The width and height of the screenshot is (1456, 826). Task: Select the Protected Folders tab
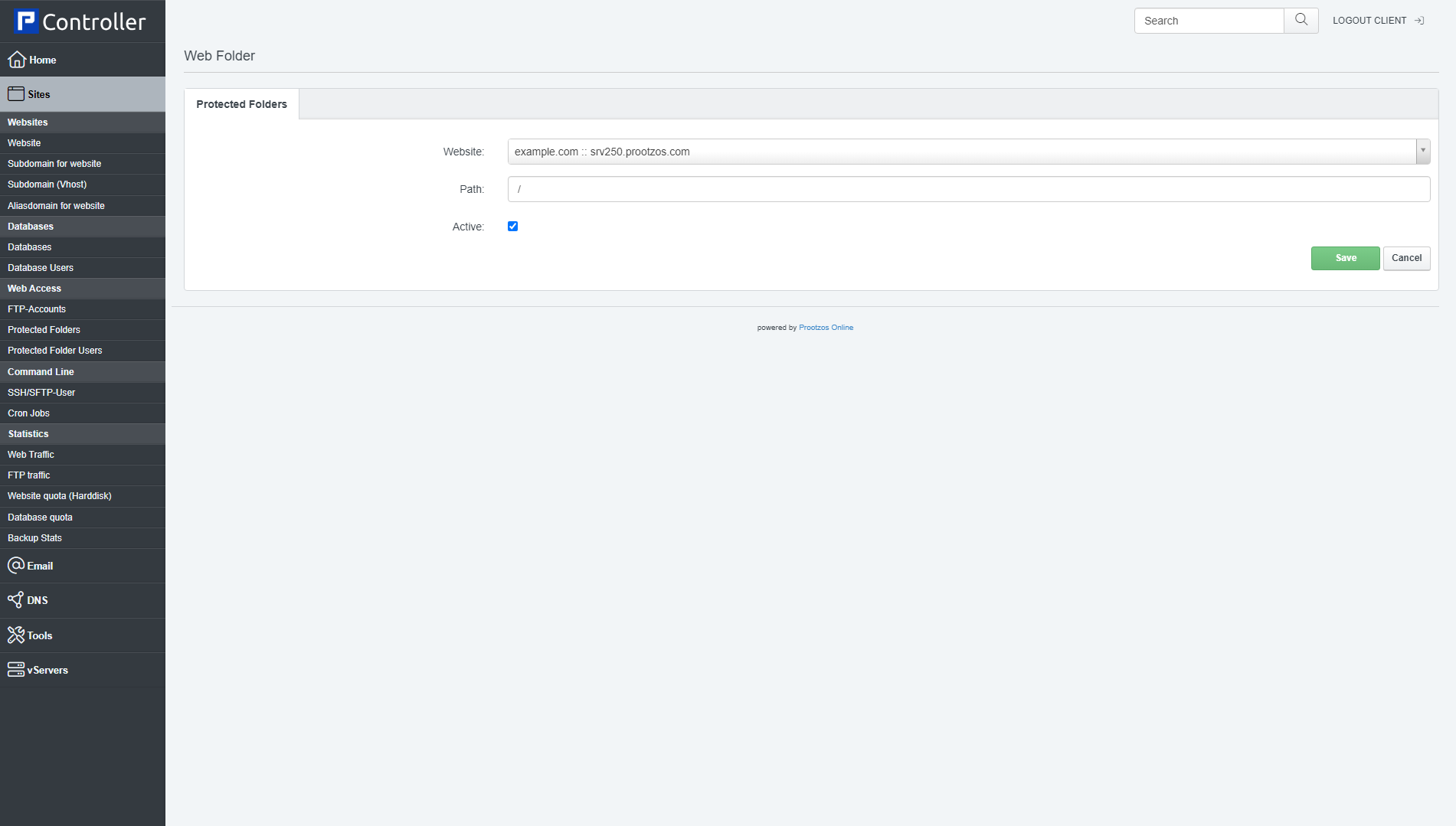(241, 104)
